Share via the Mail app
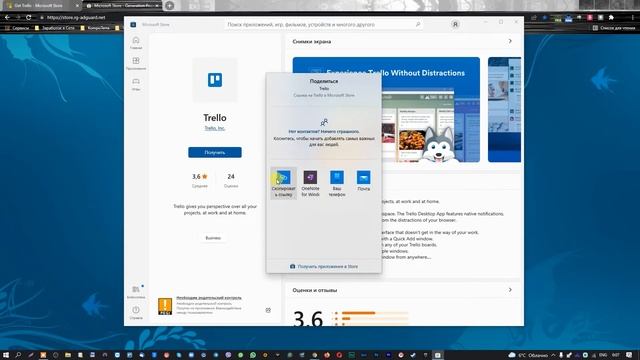Viewport: 640px width, 360px height. [x=363, y=182]
